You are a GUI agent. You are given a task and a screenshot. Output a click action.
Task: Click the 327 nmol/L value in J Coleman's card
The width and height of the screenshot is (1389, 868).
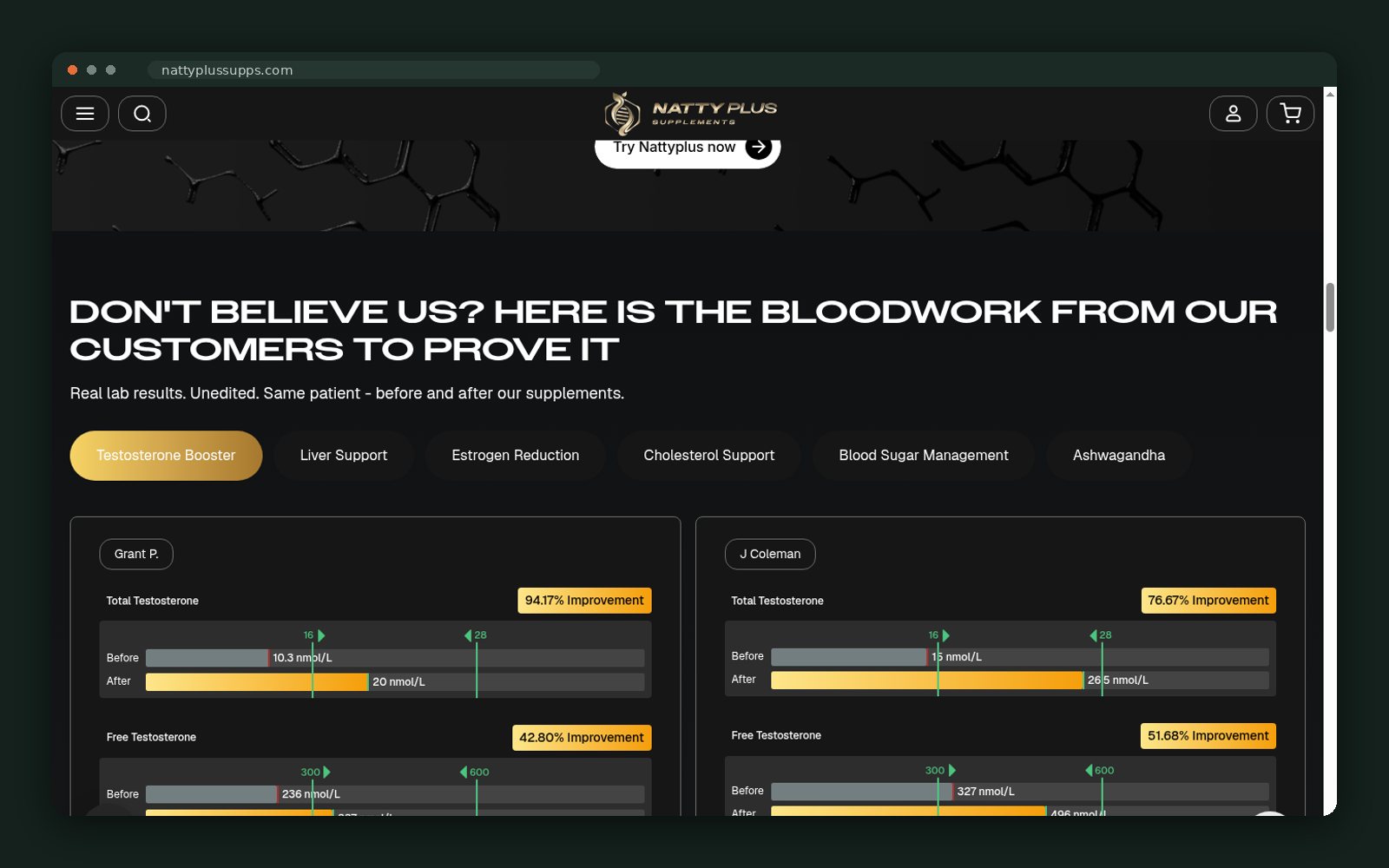(985, 792)
